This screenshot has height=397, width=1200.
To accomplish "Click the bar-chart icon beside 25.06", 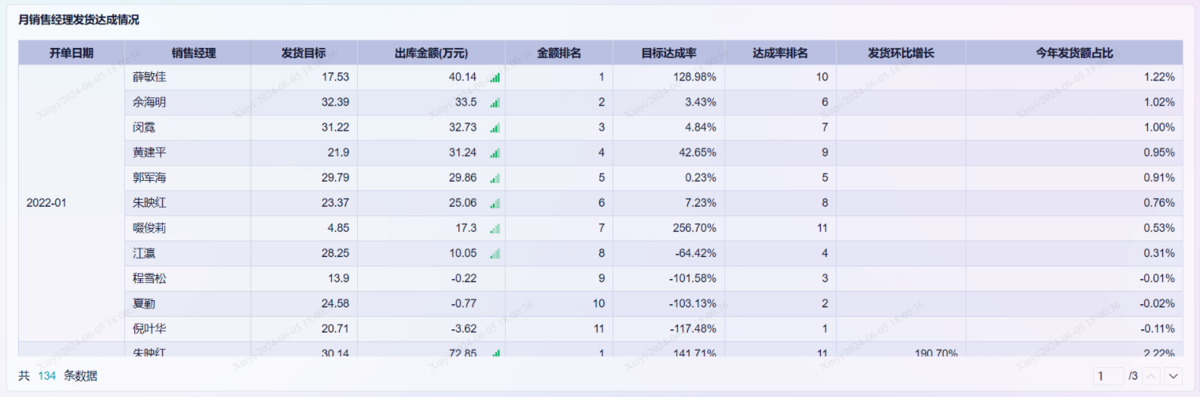I will pos(494,203).
